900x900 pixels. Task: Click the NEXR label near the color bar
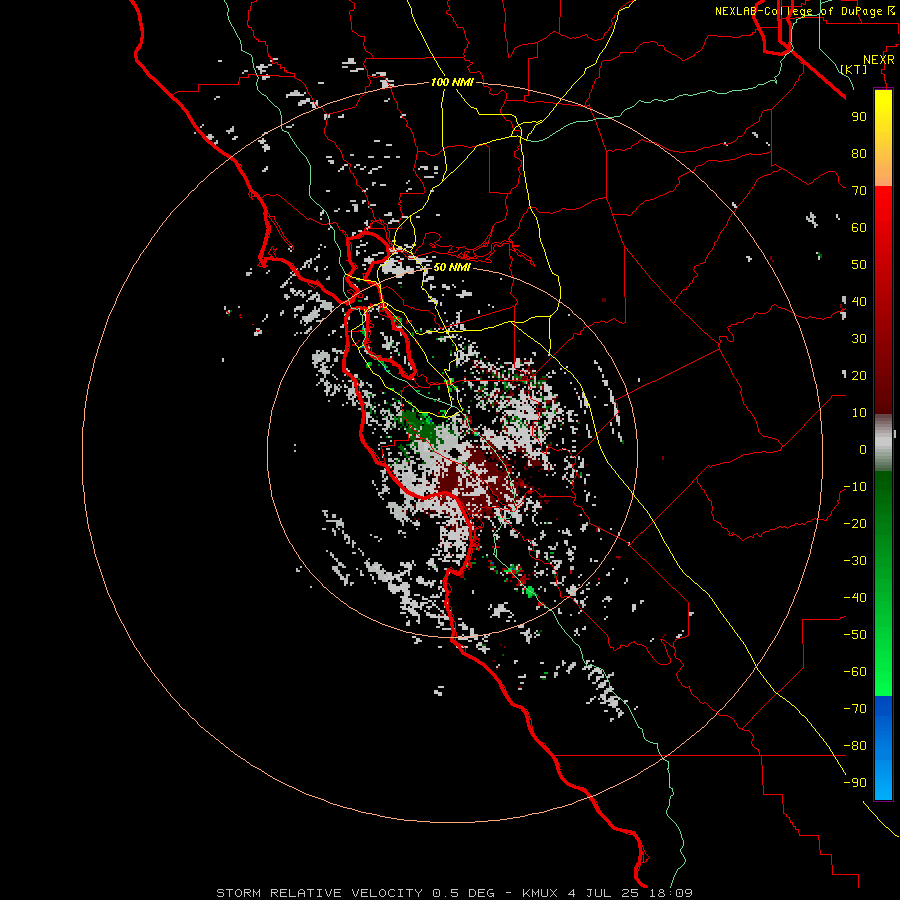879,59
